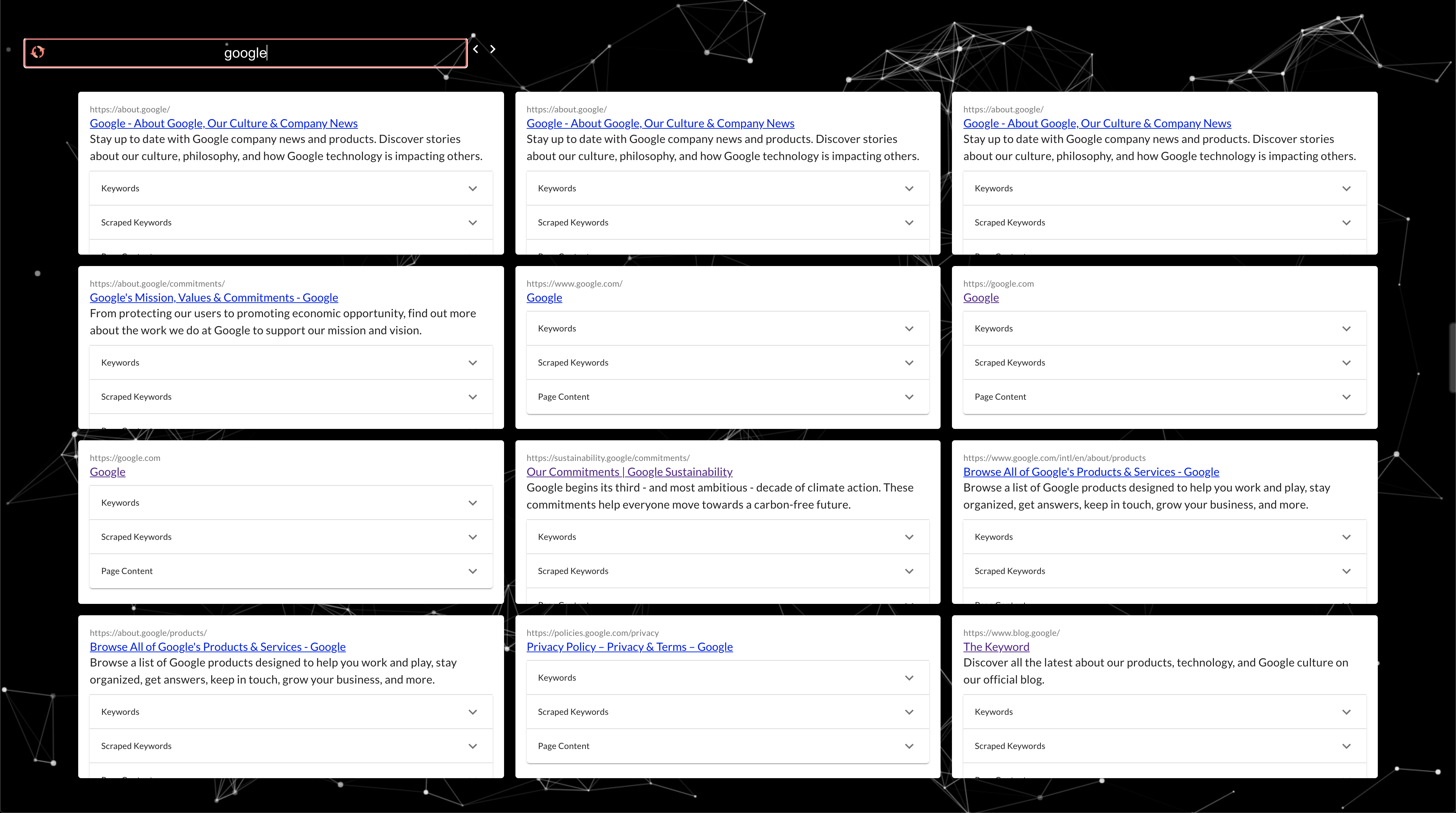This screenshot has width=1456, height=813.
Task: Expand Keywords in the https://www.google.com/ card
Action: click(x=727, y=329)
